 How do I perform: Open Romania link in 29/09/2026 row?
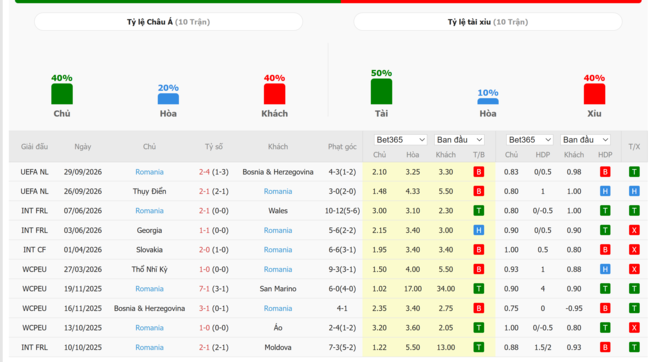(149, 172)
